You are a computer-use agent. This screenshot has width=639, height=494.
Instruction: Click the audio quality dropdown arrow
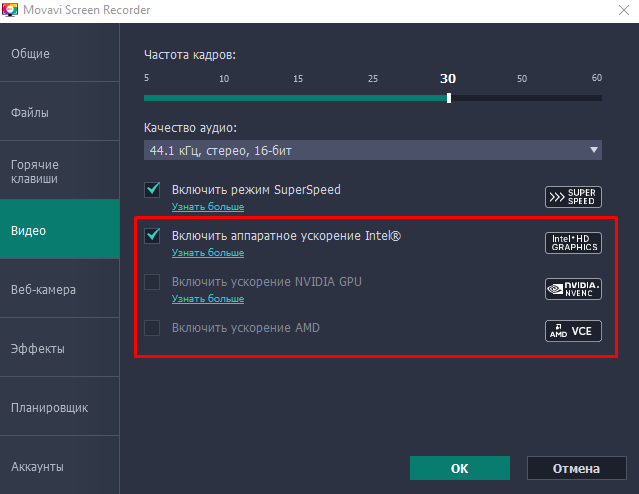(x=594, y=150)
